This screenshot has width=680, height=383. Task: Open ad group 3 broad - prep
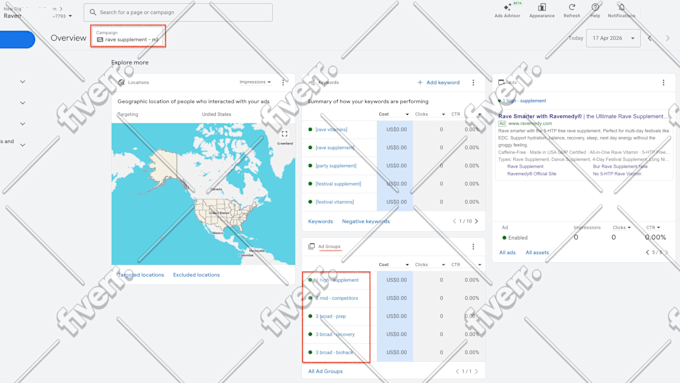[330, 317]
